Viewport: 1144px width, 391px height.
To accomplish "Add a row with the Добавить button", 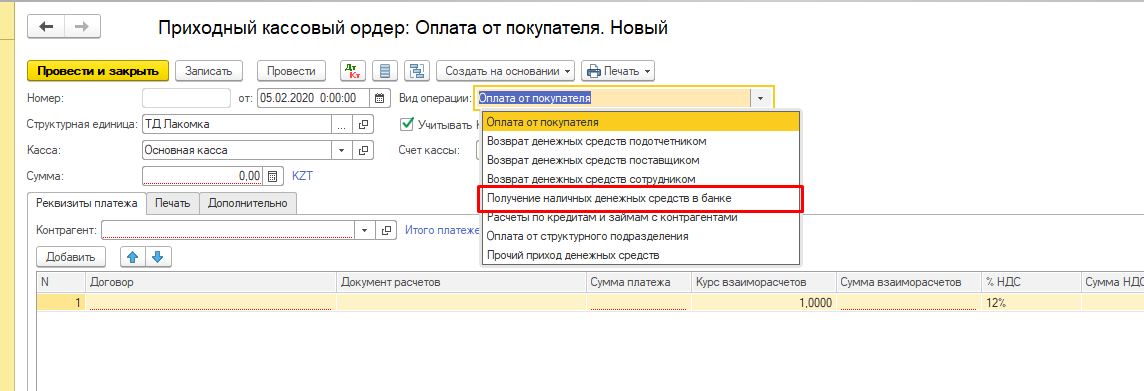I will coord(71,257).
